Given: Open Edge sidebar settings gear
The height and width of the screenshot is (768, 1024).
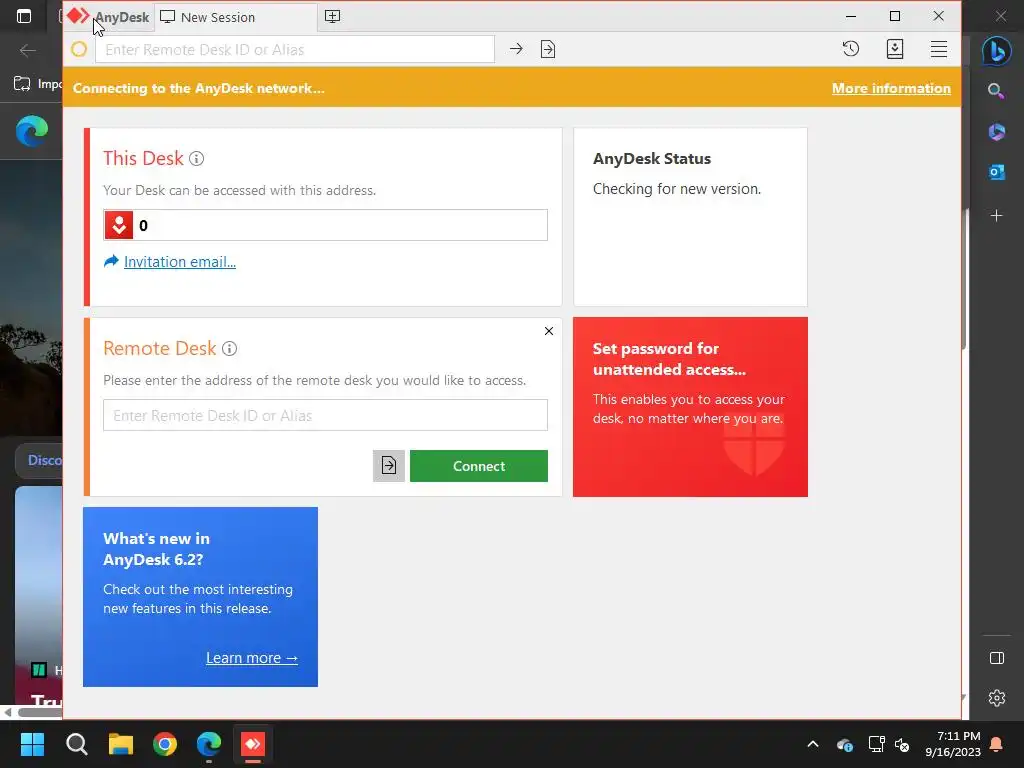Looking at the screenshot, I should pyautogui.click(x=997, y=698).
